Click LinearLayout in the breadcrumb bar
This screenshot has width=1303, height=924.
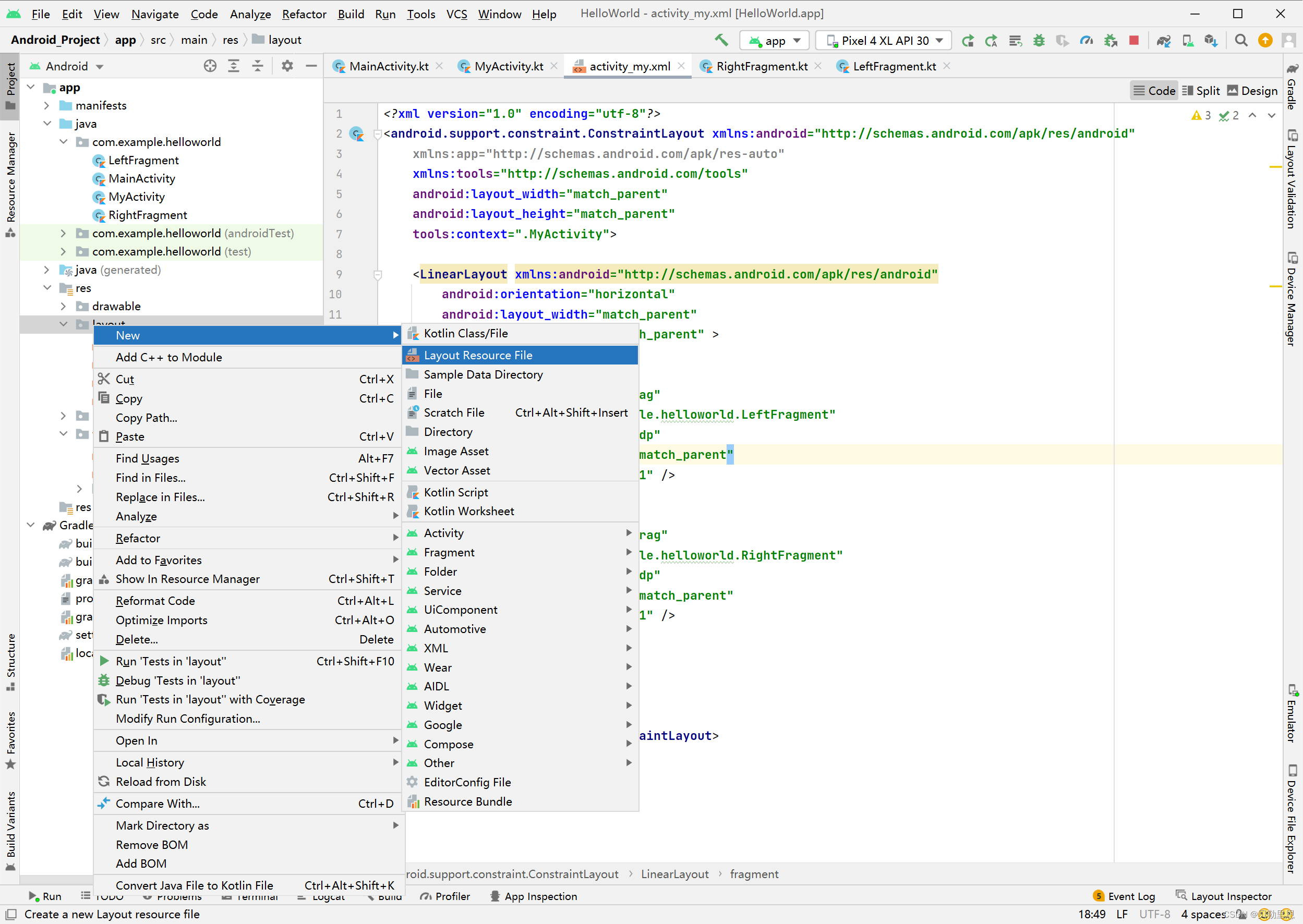coord(674,874)
